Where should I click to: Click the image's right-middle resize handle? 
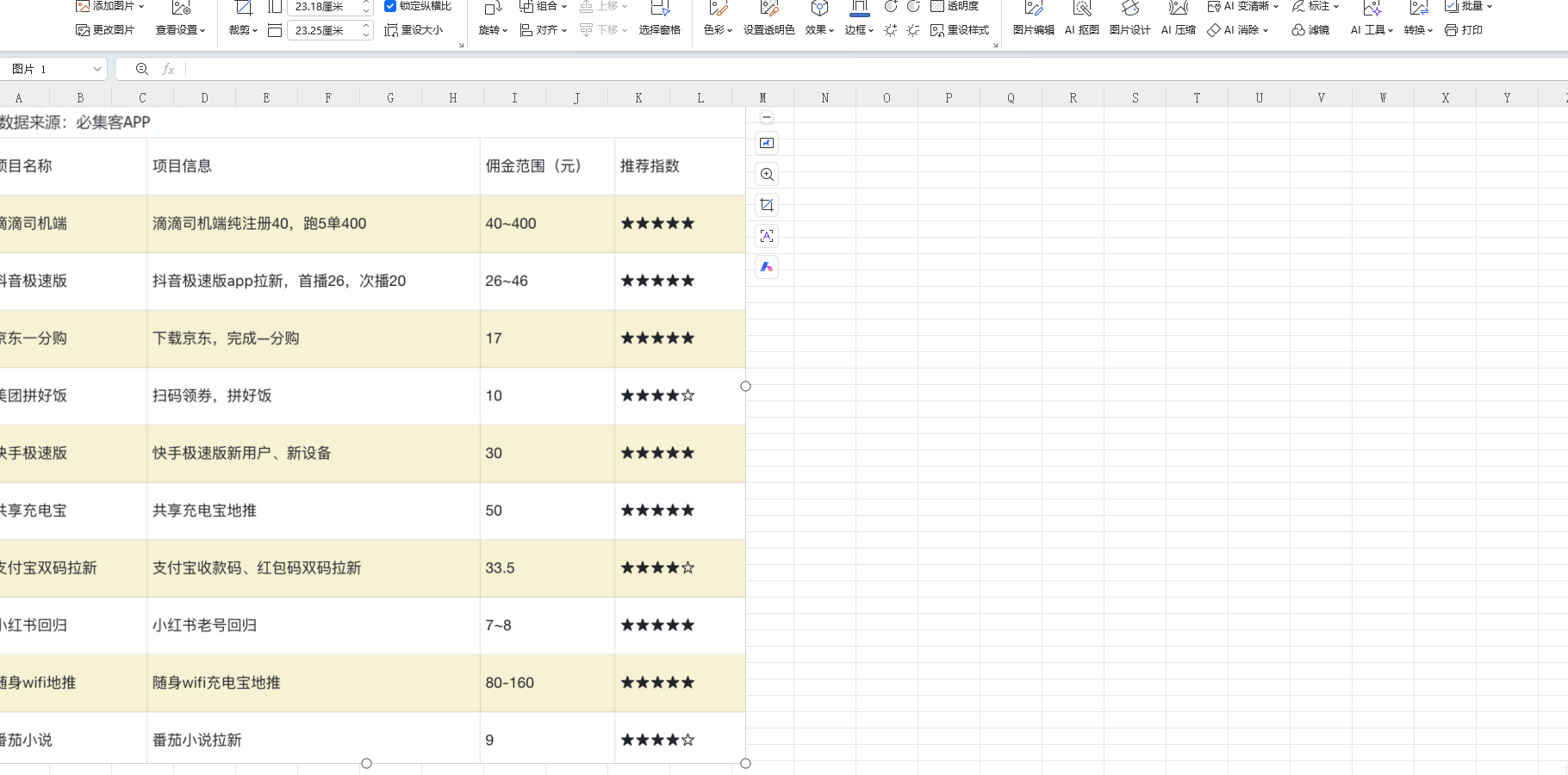tap(746, 387)
